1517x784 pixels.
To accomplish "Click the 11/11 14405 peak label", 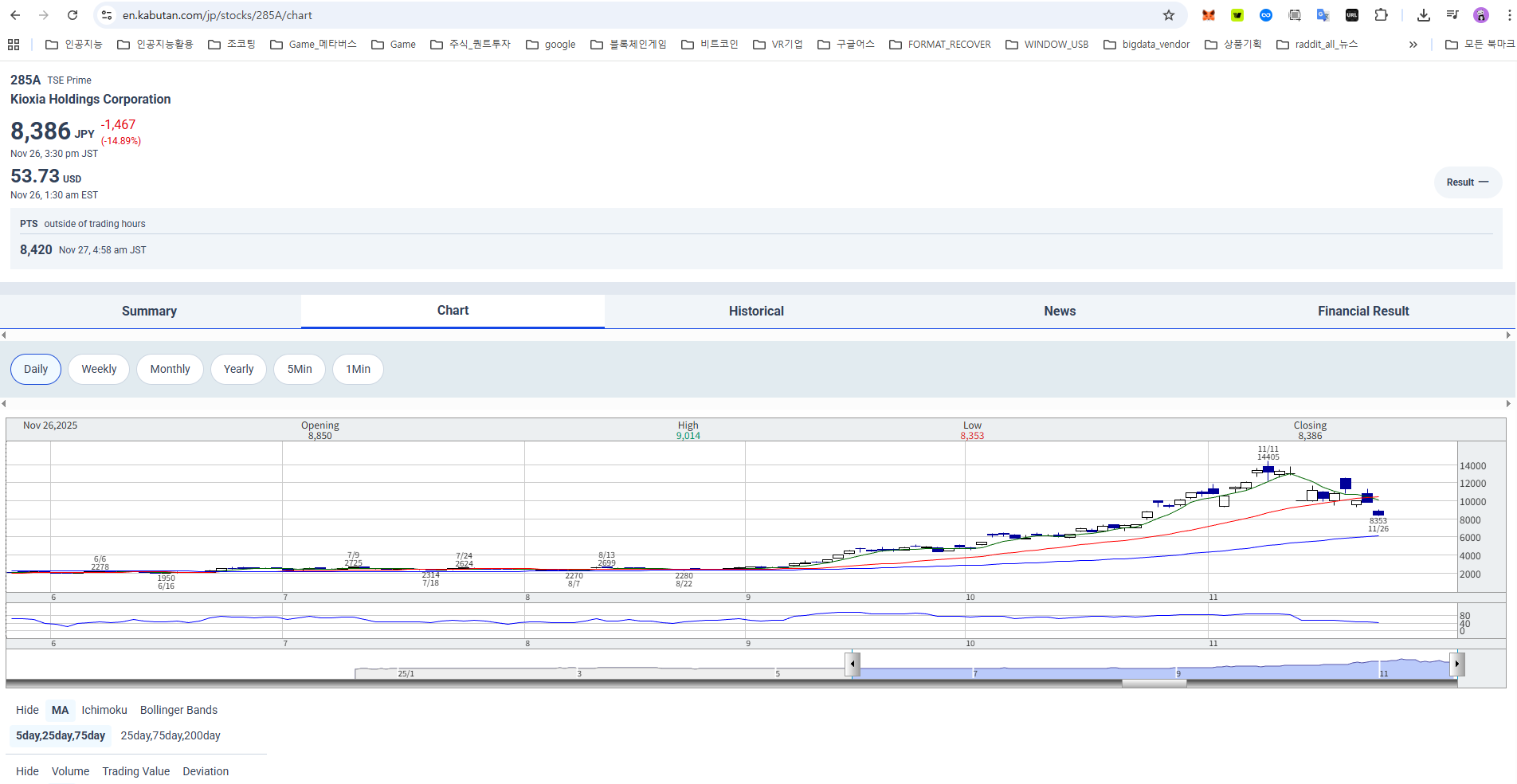I will point(1268,453).
